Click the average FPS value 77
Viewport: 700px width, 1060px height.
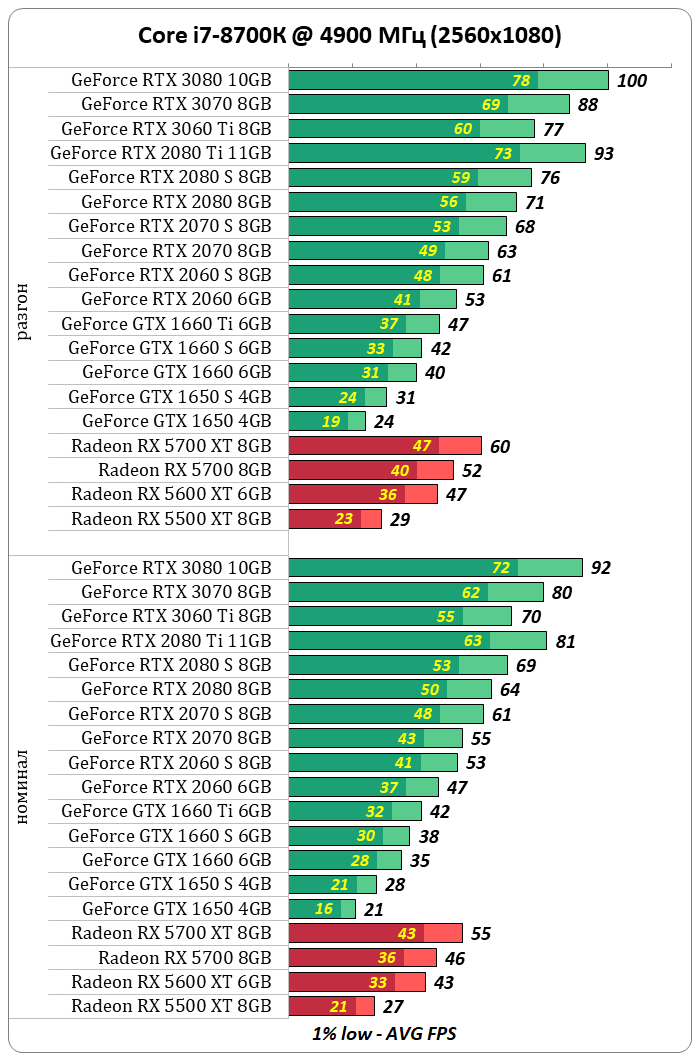click(553, 129)
